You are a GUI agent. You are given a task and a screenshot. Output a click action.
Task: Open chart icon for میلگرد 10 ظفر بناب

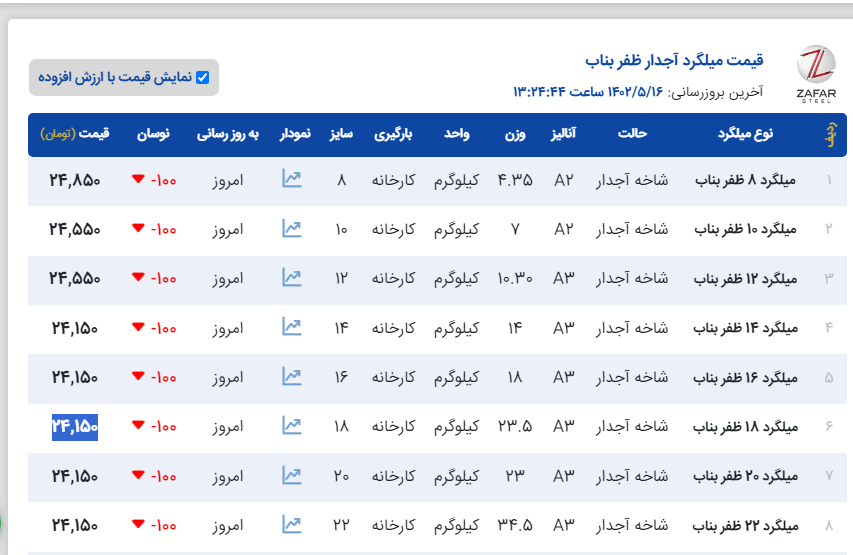(x=292, y=228)
